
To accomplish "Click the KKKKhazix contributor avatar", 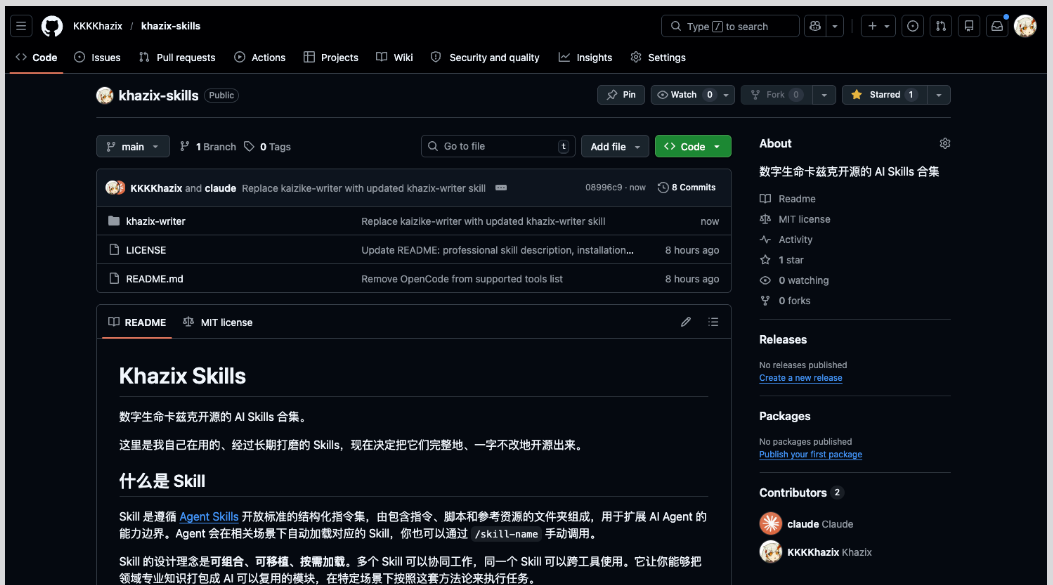I will (x=770, y=551).
